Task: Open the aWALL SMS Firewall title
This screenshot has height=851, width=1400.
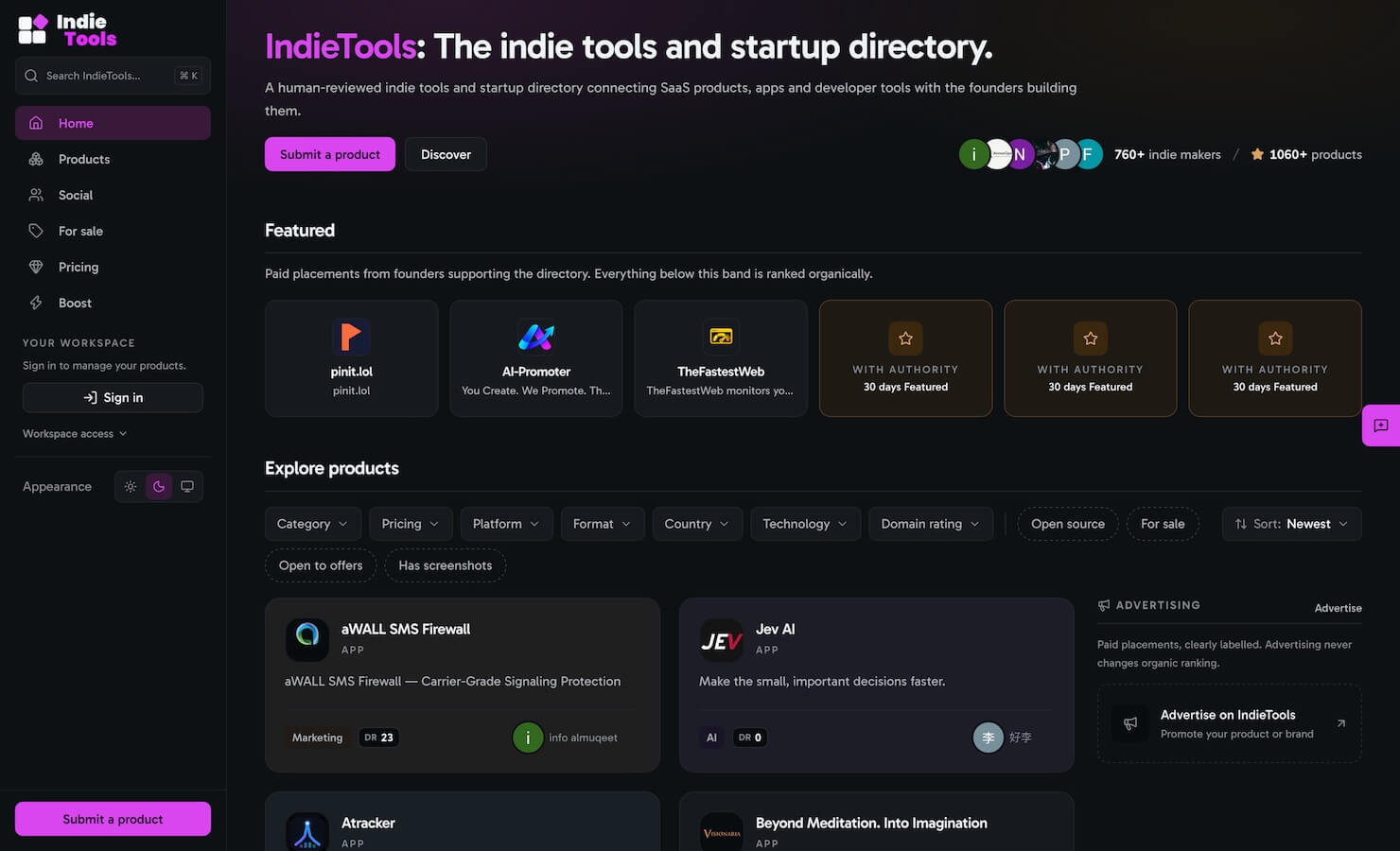Action: tap(406, 629)
